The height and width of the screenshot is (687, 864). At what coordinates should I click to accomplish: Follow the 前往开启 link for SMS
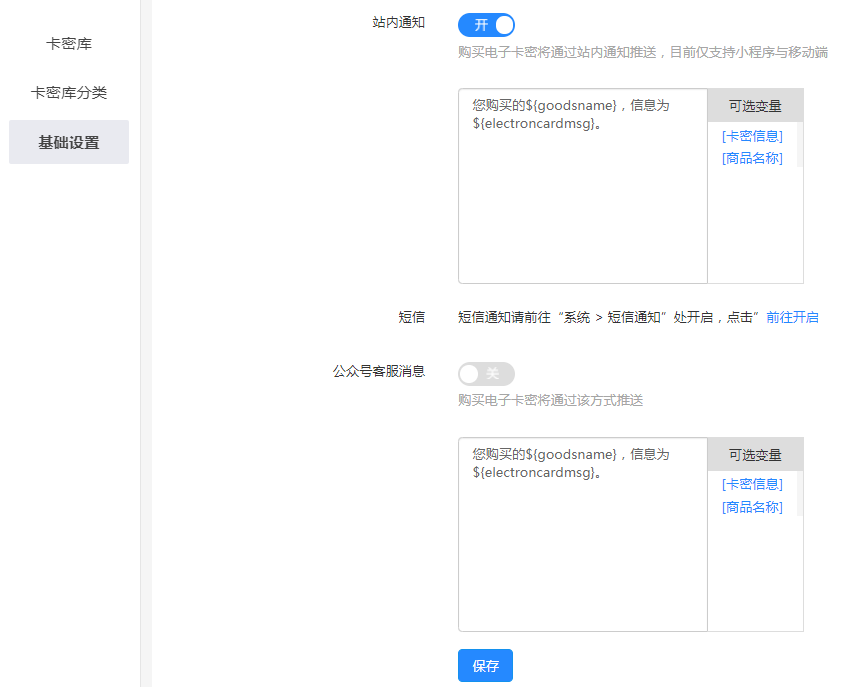click(x=792, y=317)
